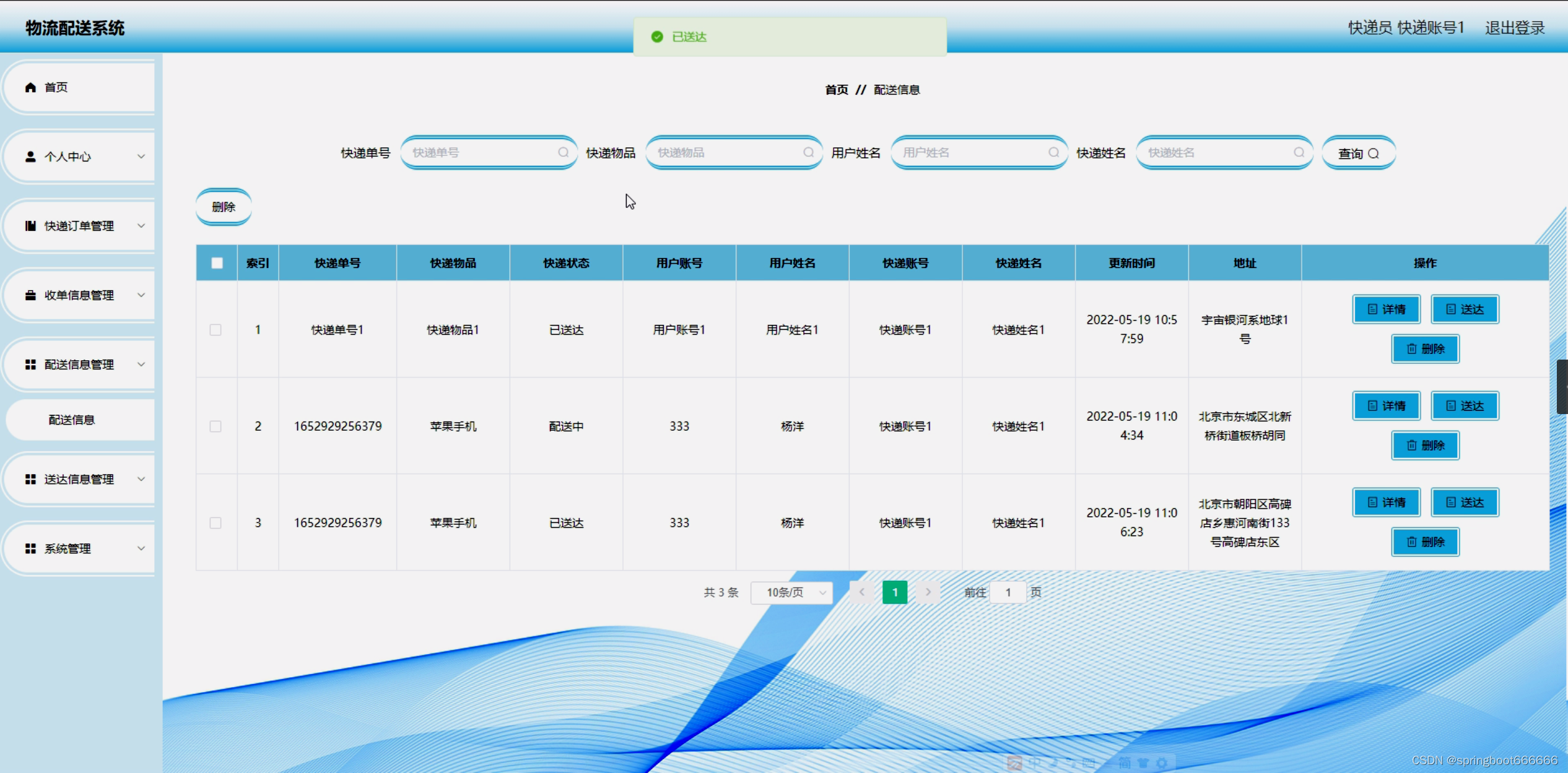Click the briefcase icon for 收单信息管理
This screenshot has width=1568, height=773.
[30, 295]
